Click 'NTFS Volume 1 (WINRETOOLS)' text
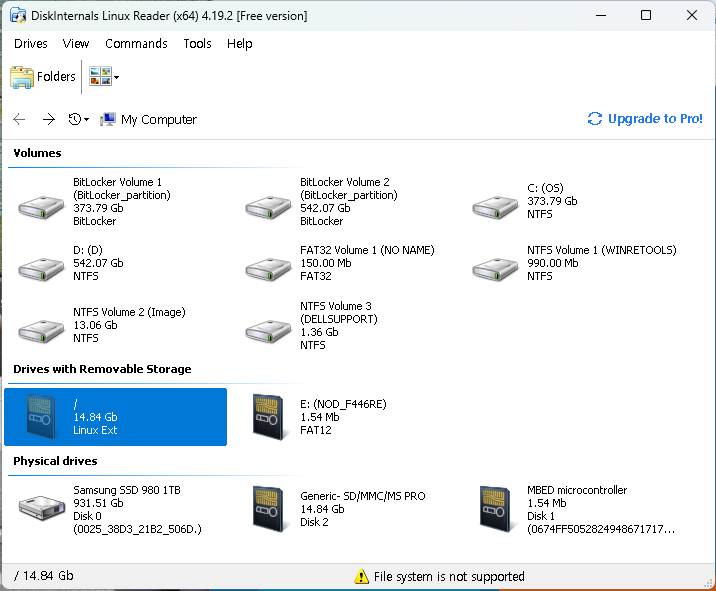The height and width of the screenshot is (591, 716). [602, 250]
